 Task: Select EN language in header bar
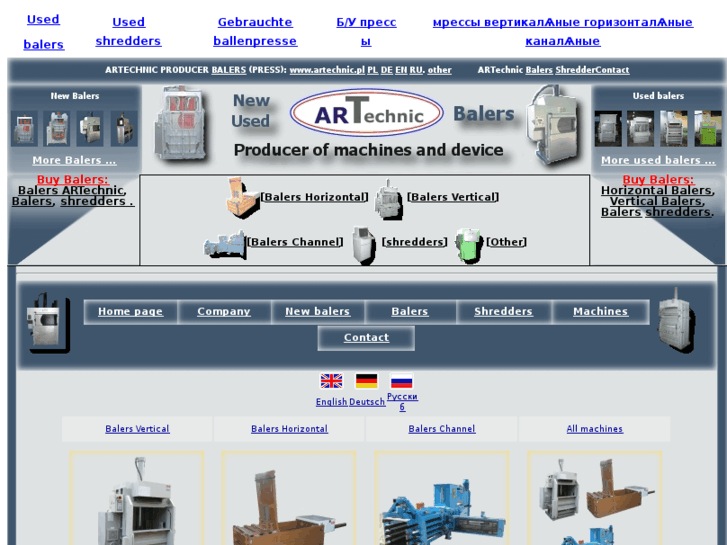[401, 70]
